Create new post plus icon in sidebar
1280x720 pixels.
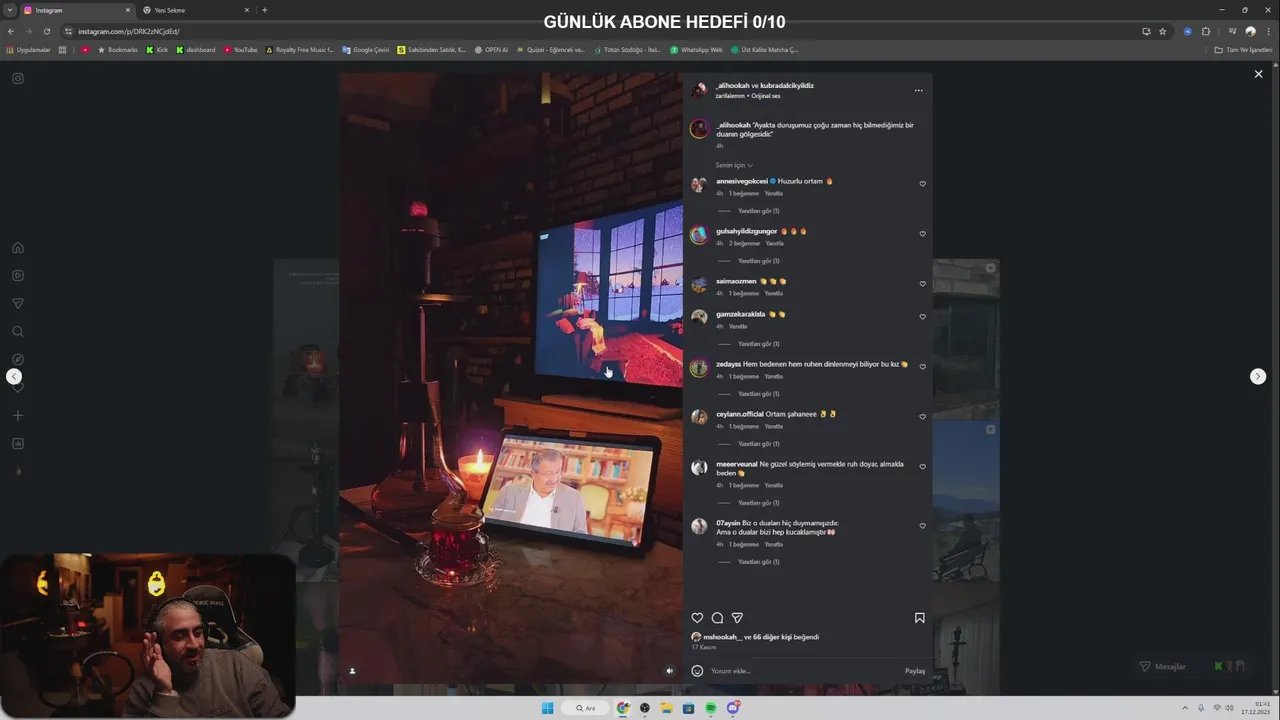coord(18,415)
